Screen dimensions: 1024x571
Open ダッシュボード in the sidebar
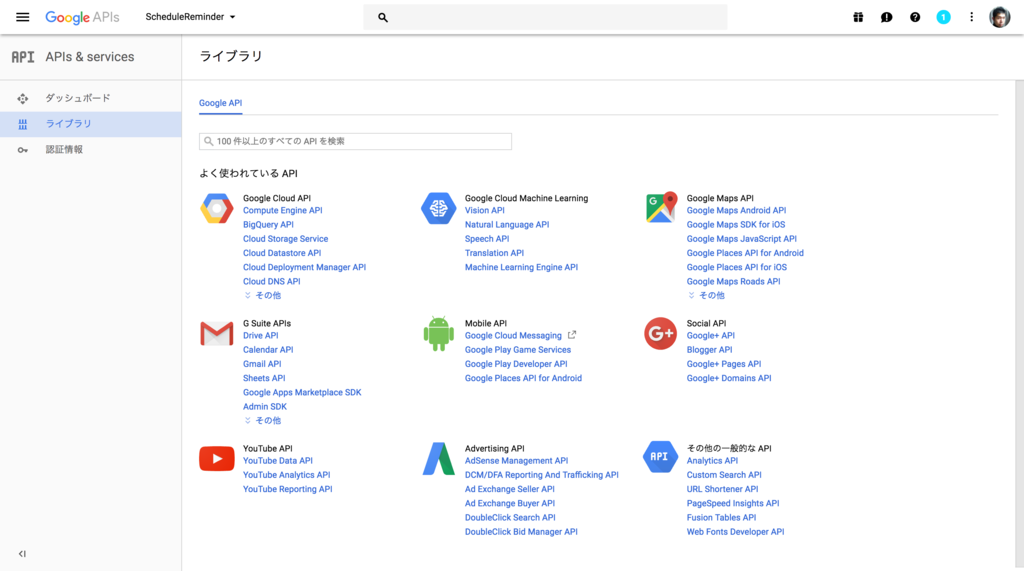(x=91, y=98)
